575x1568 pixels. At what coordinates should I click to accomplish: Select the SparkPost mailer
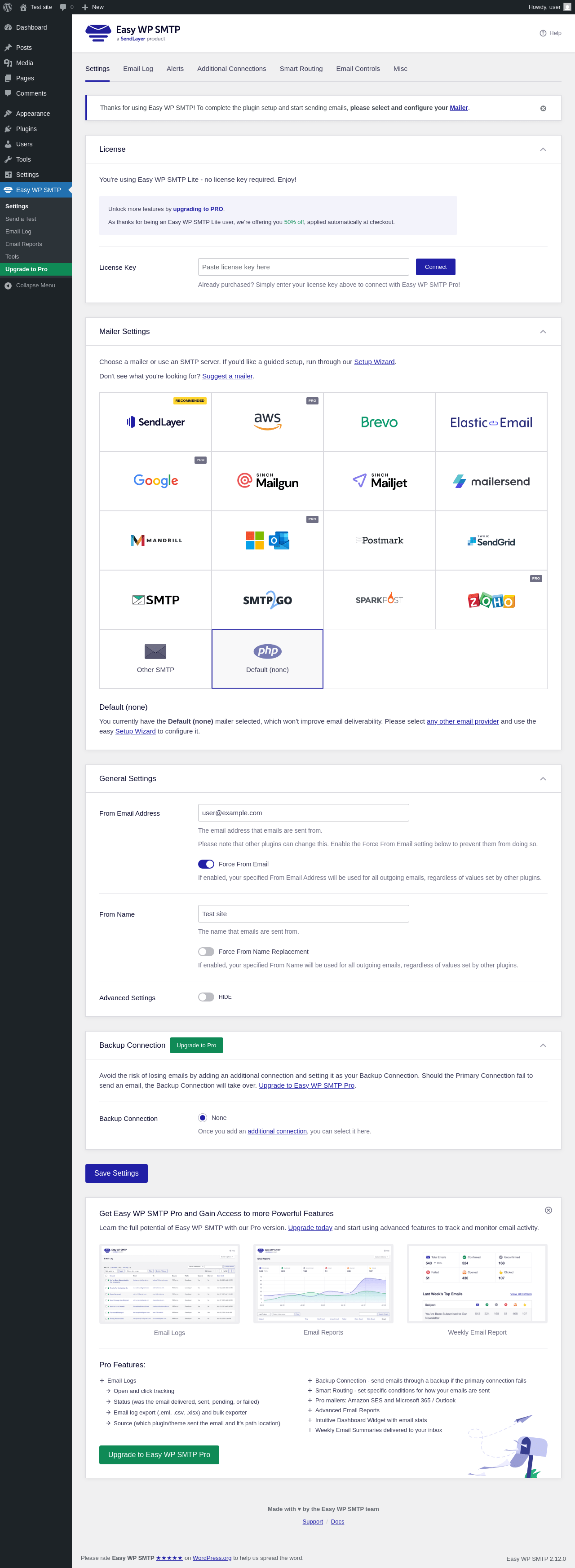379,600
